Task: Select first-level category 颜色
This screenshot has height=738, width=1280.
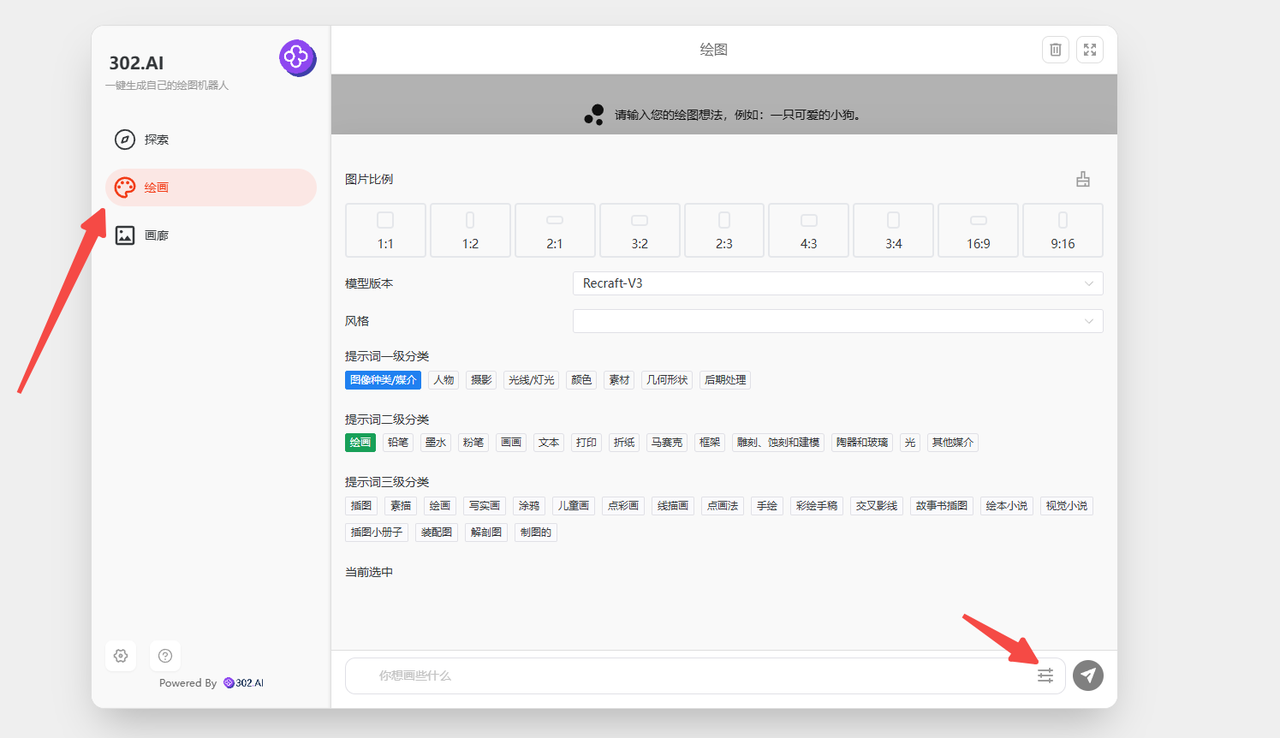Action: 581,380
